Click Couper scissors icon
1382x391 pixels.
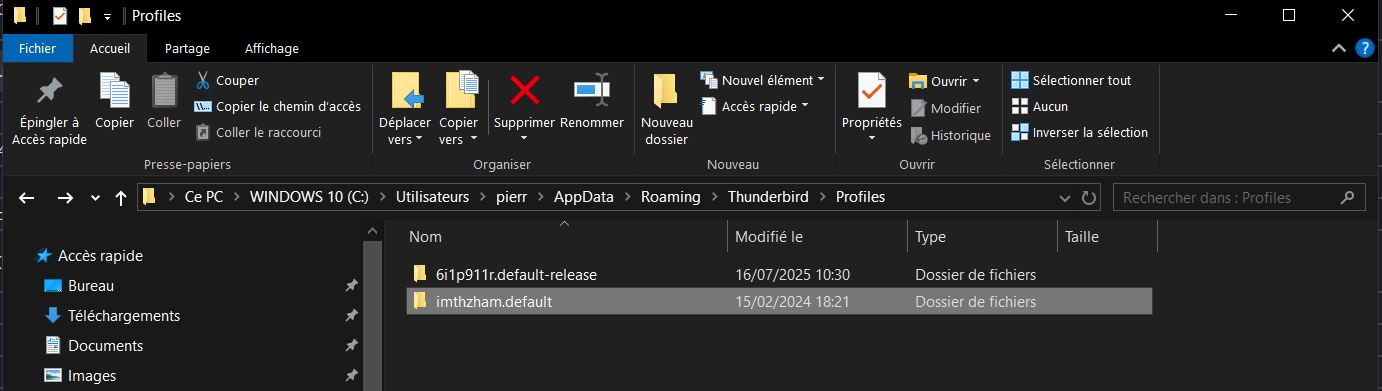[203, 80]
